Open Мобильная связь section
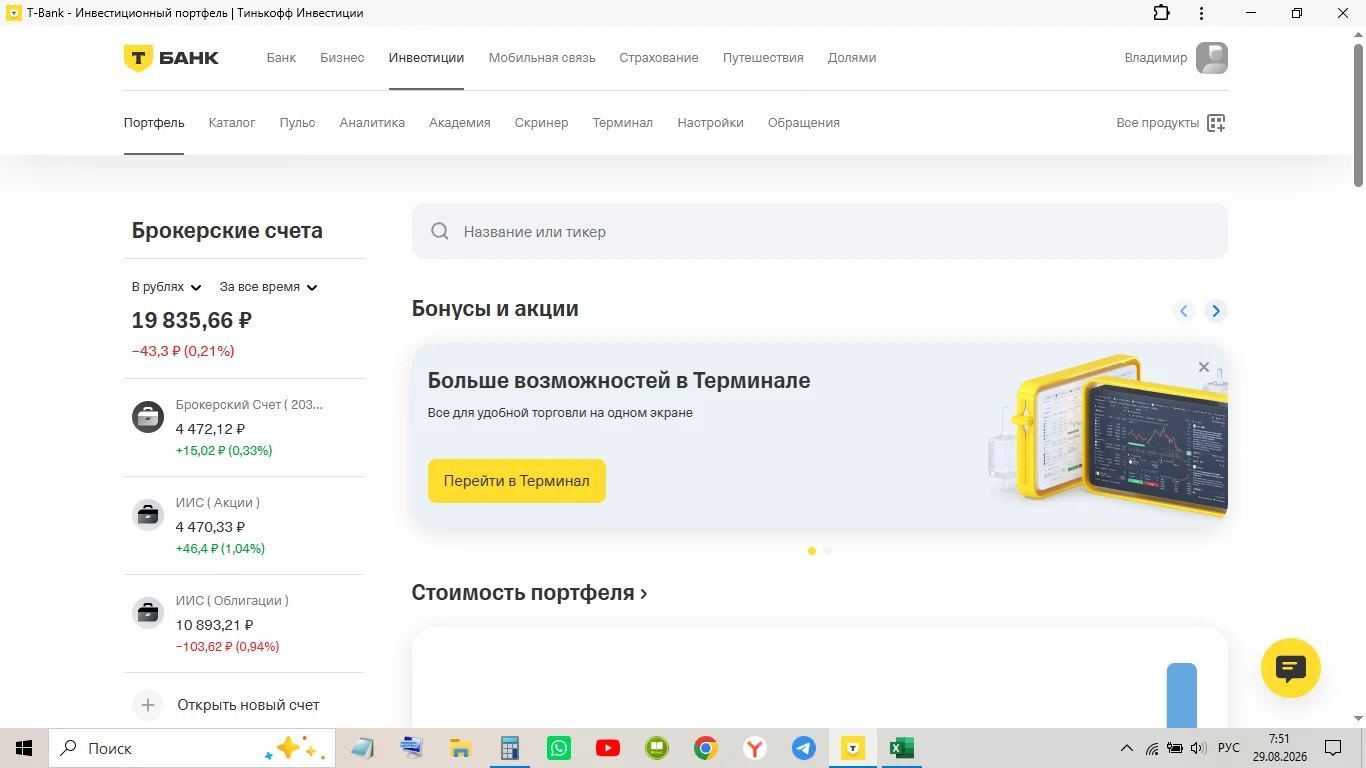The width and height of the screenshot is (1366, 768). (542, 58)
